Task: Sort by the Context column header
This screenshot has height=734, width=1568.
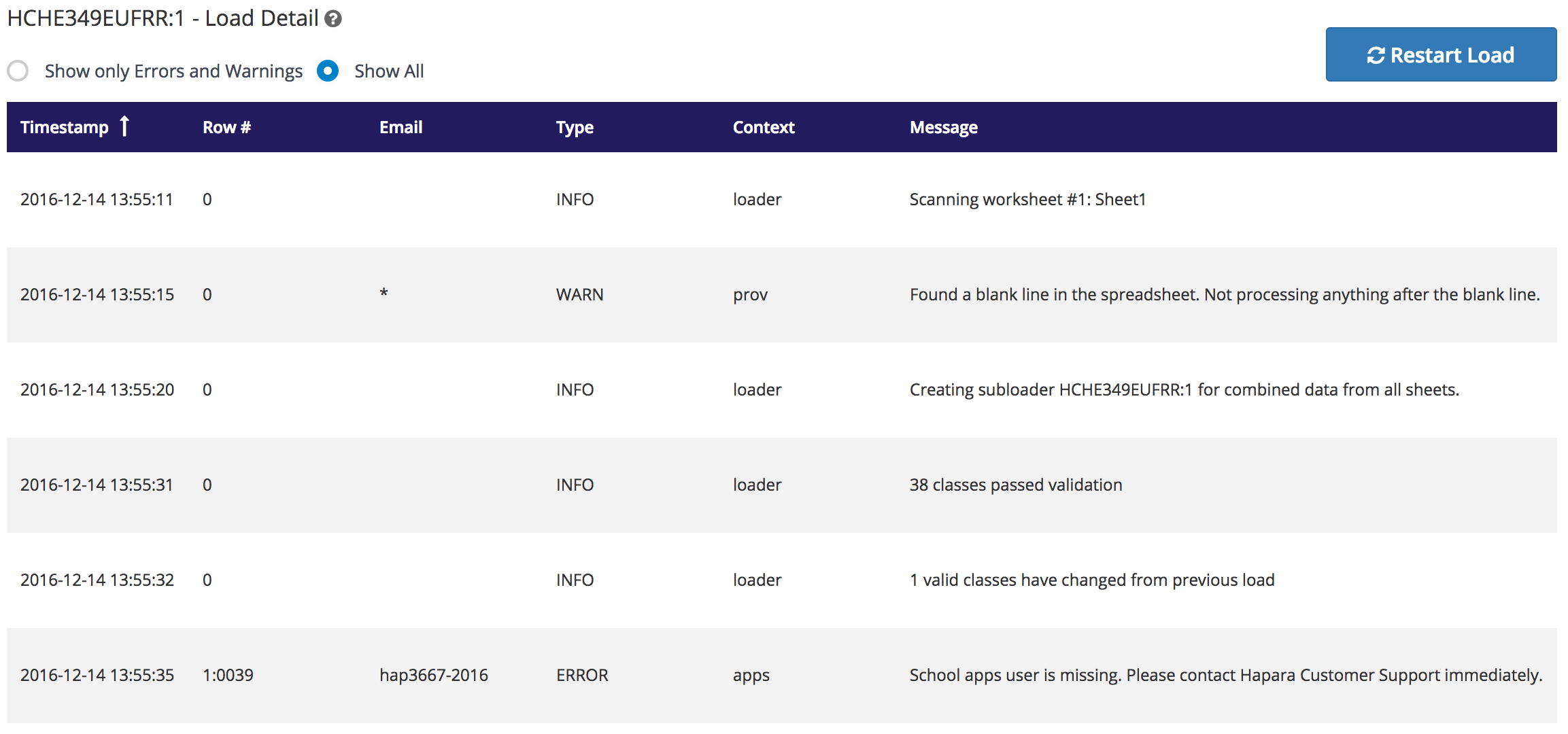Action: tap(764, 127)
